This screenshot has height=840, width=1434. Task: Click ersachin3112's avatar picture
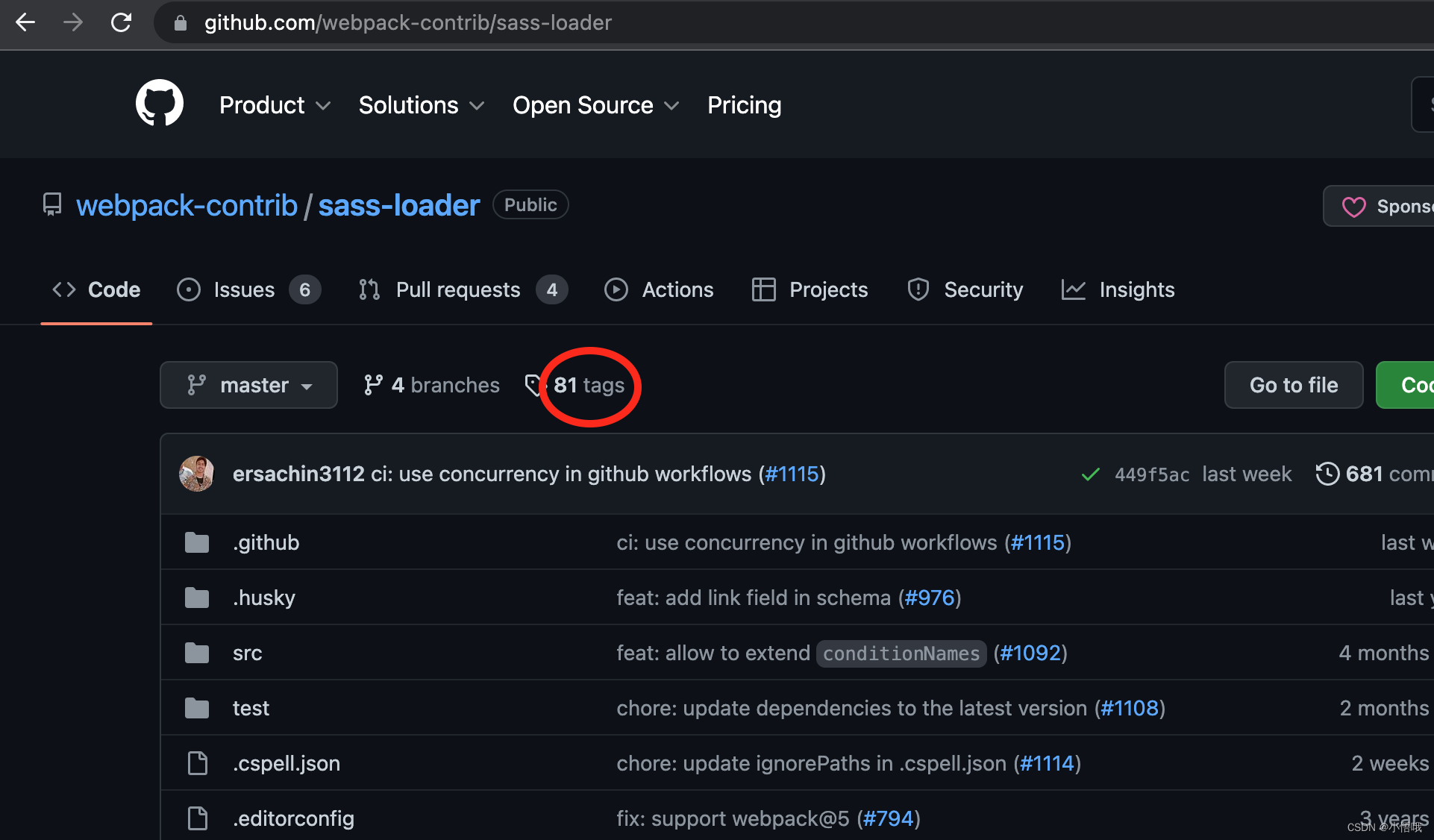[197, 474]
